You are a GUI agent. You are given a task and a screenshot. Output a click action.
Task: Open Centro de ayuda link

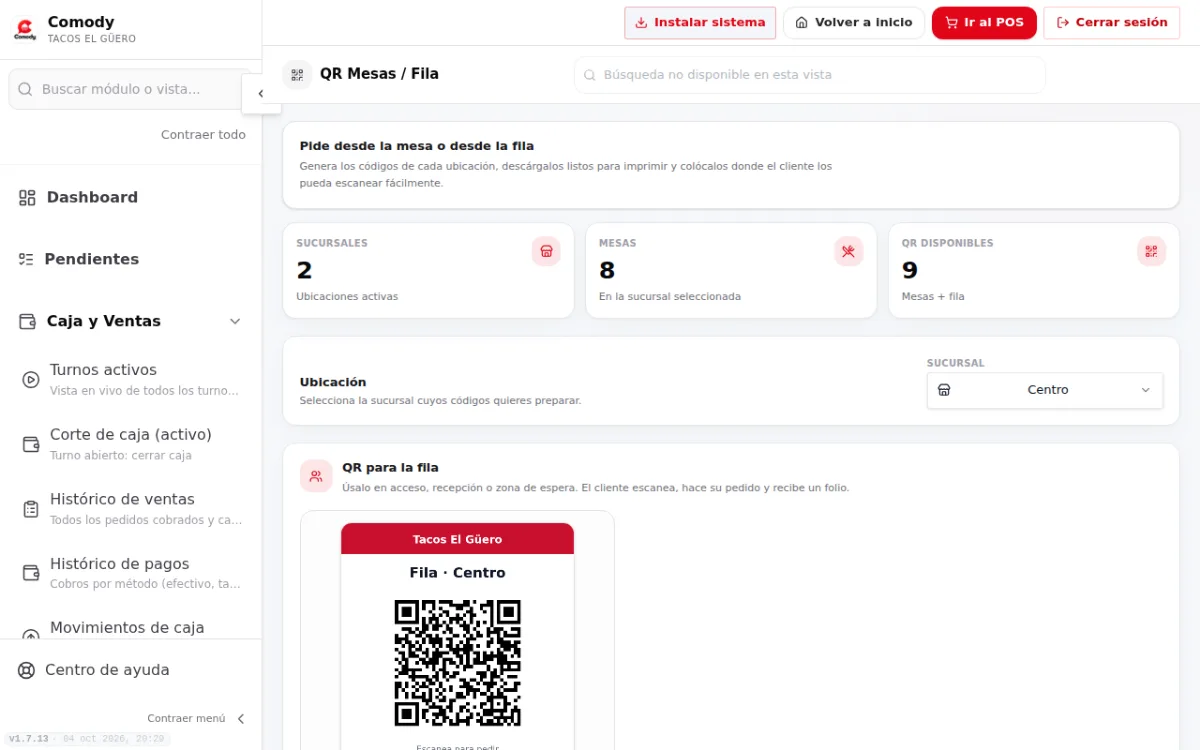(107, 670)
